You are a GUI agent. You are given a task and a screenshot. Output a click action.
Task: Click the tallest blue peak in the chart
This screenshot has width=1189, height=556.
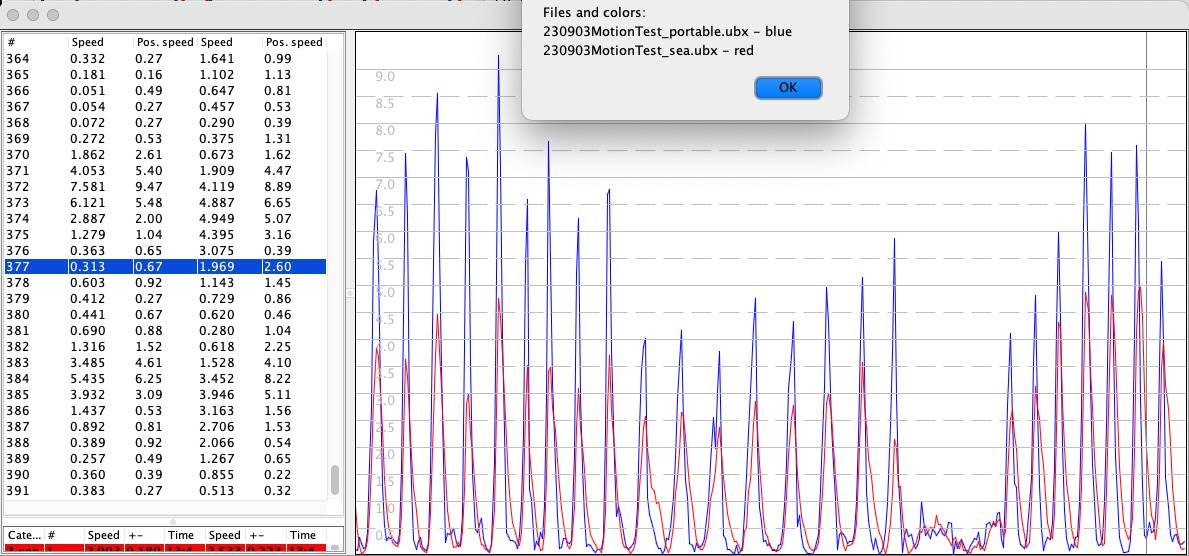pos(498,57)
